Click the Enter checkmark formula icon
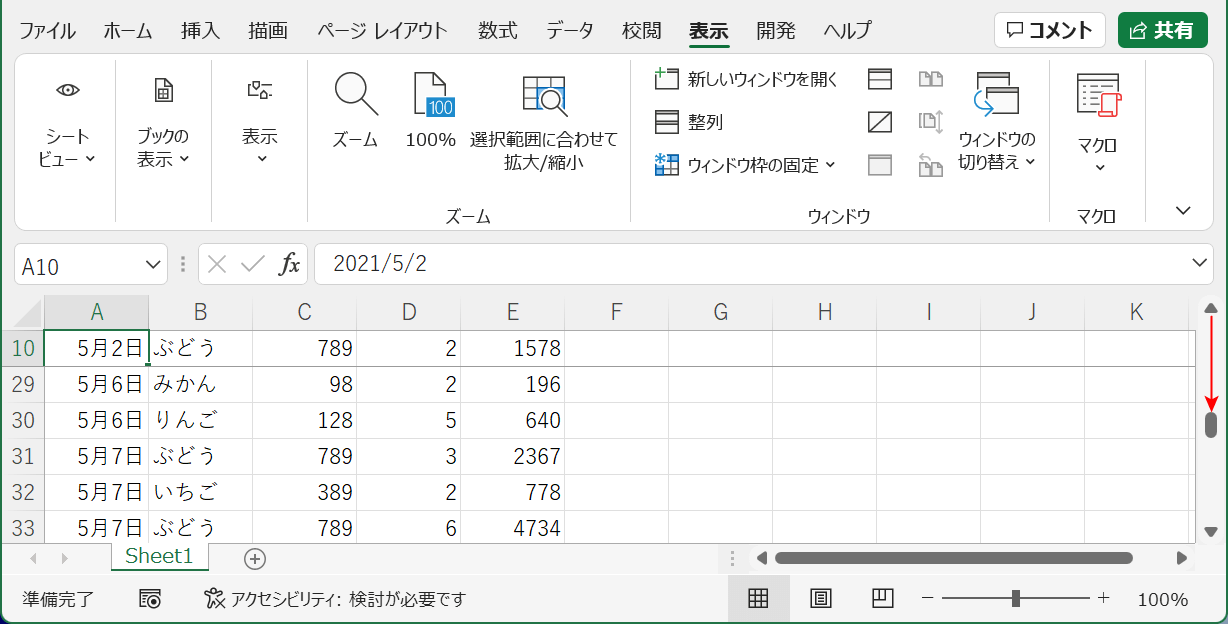The width and height of the screenshot is (1228, 624). [x=253, y=265]
